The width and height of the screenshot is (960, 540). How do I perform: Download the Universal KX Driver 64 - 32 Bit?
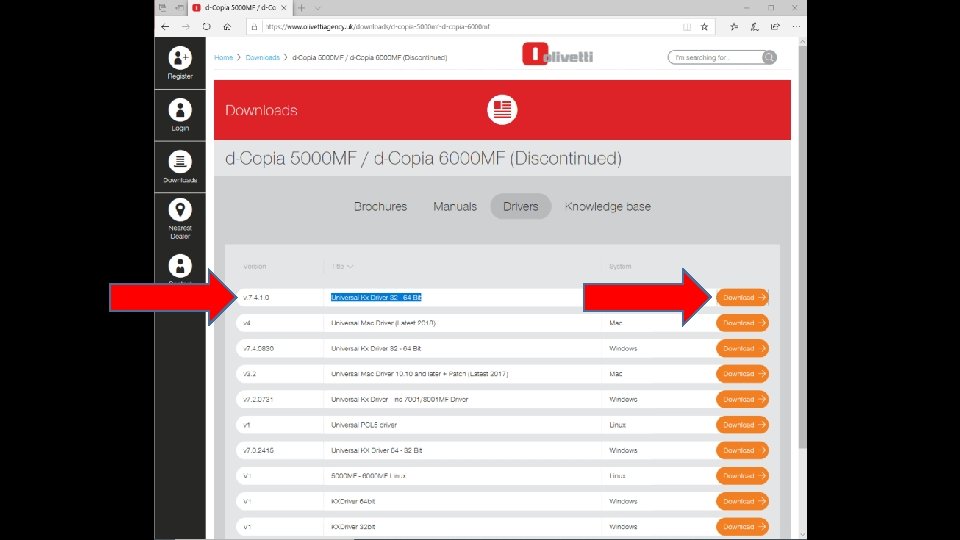(x=742, y=450)
